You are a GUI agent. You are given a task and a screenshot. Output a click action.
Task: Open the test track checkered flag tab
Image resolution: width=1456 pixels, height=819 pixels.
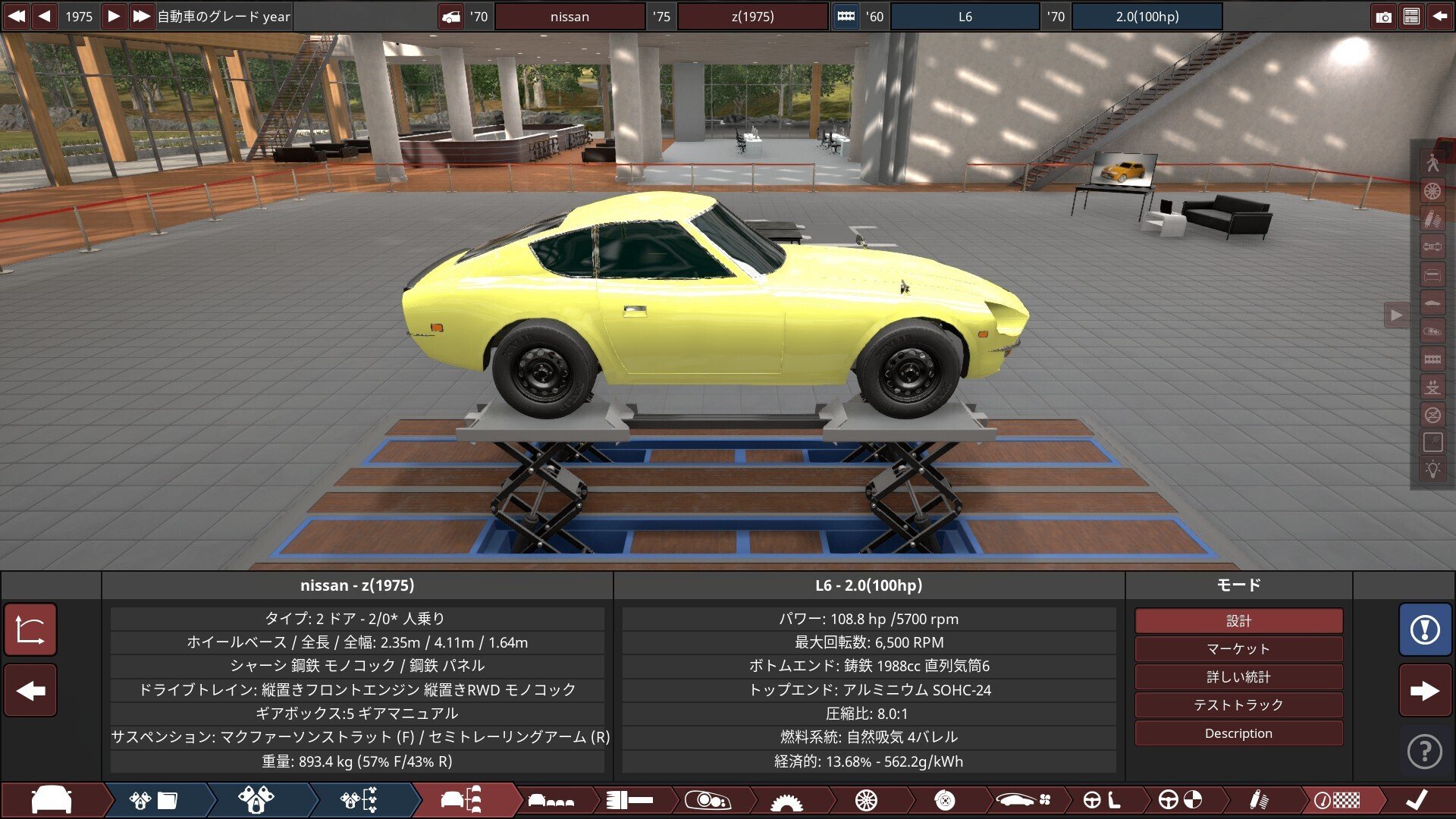click(1338, 800)
